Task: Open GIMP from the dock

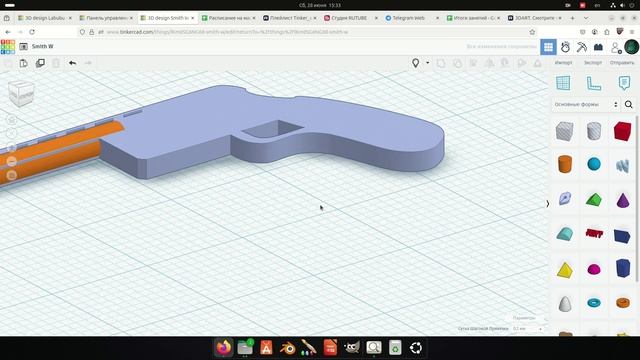Action: (x=352, y=348)
